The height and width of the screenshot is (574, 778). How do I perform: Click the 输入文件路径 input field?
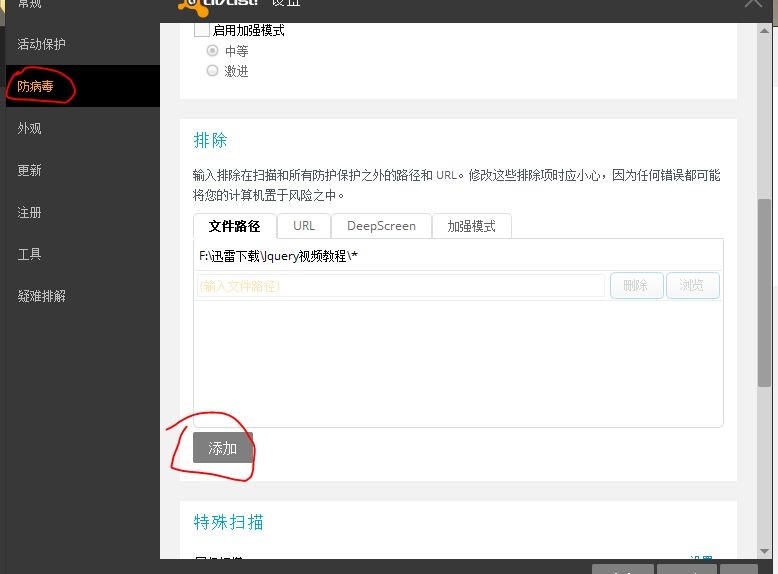pos(401,286)
